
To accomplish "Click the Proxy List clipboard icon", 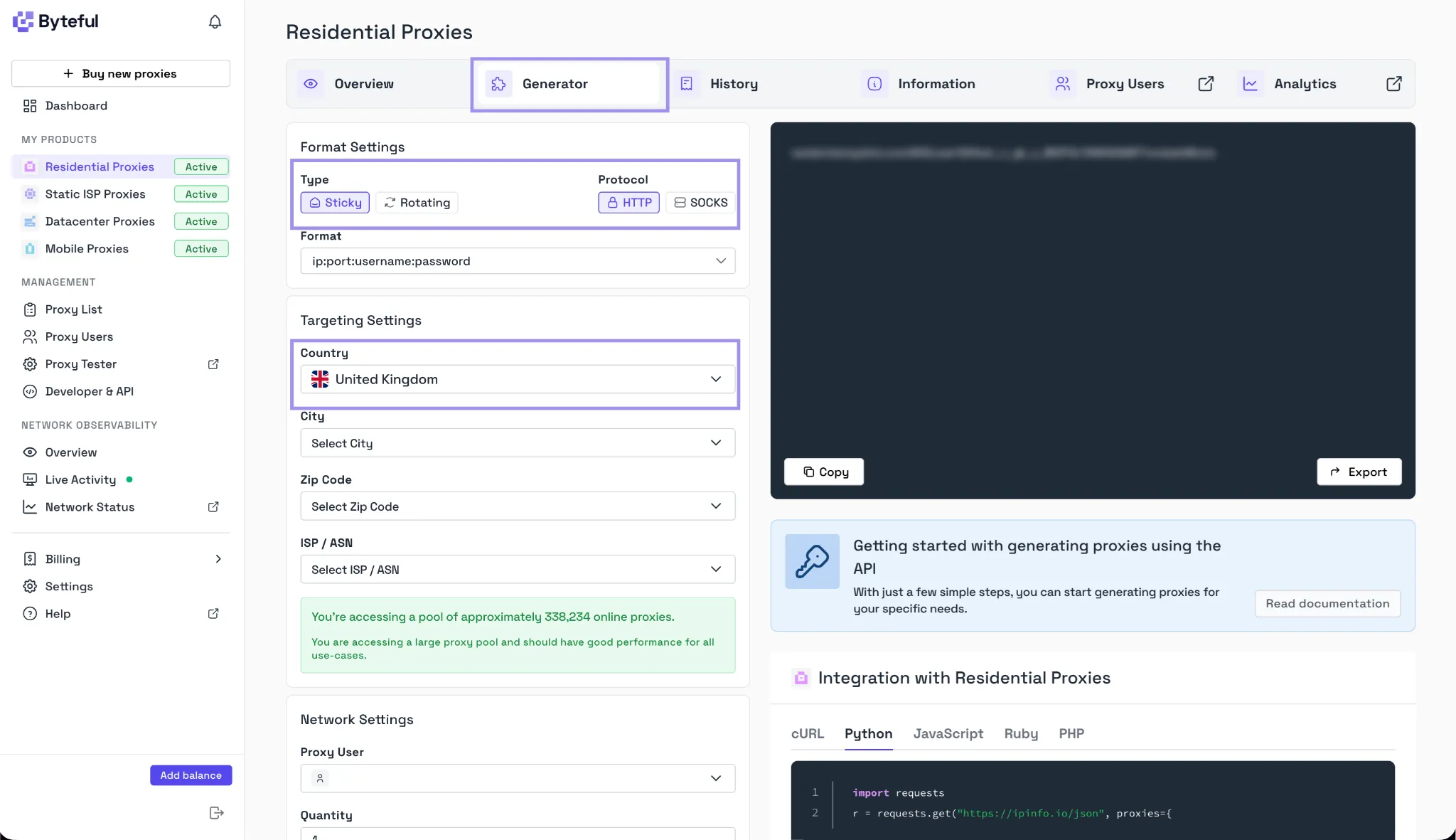I will (30, 309).
